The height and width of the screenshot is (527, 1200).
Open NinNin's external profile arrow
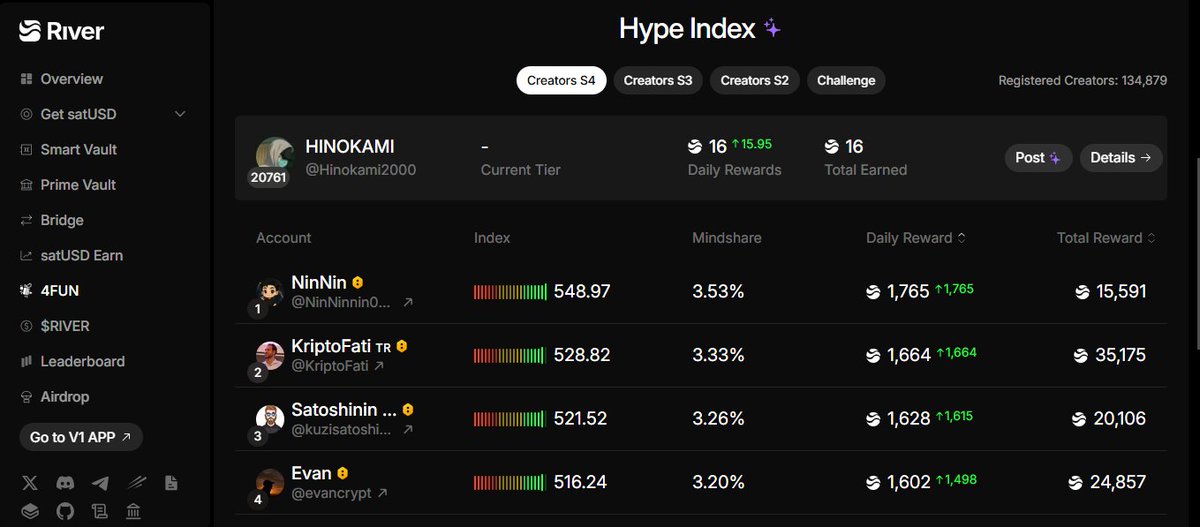[x=407, y=302]
